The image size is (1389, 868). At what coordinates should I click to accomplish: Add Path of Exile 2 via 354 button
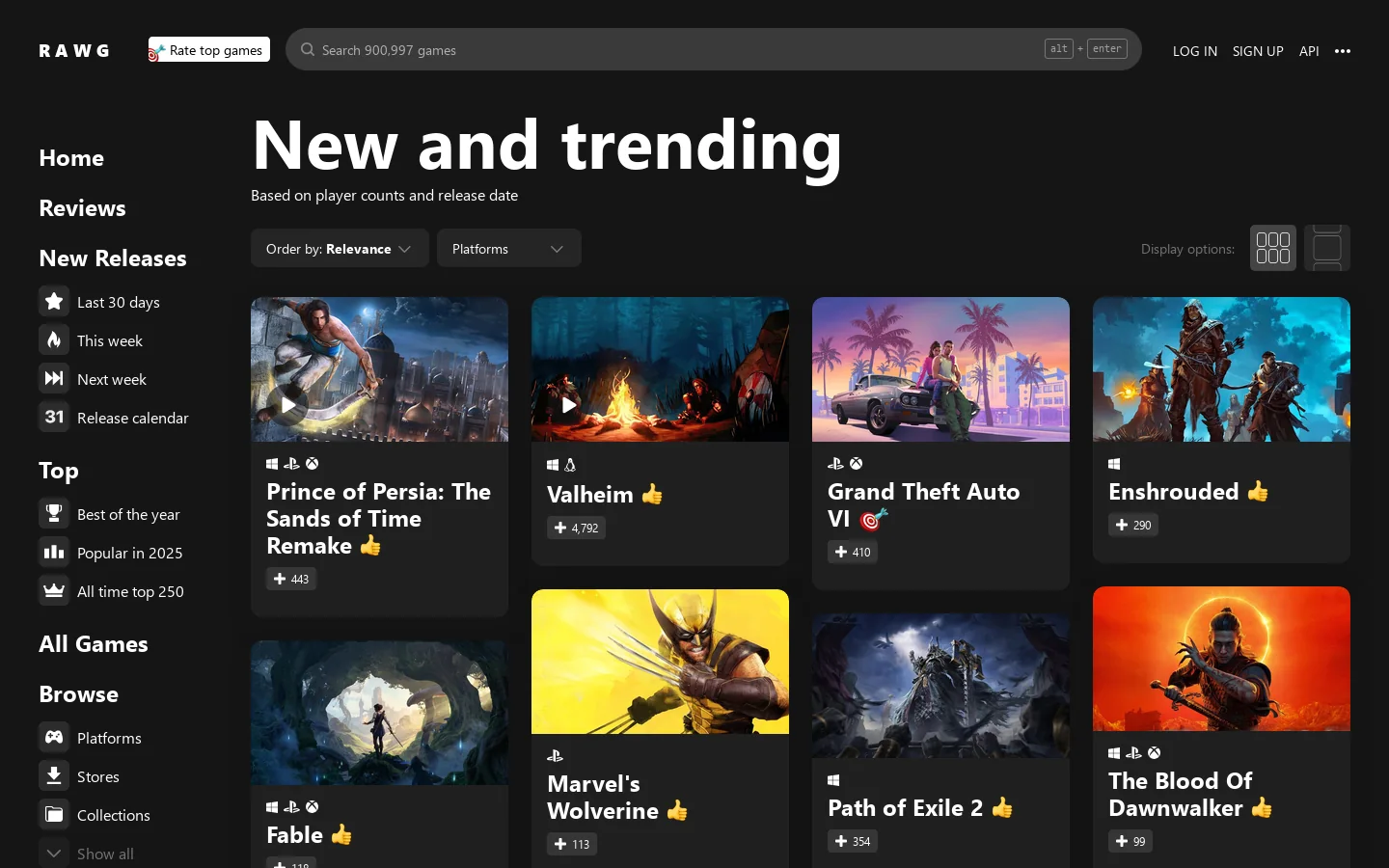point(853,841)
